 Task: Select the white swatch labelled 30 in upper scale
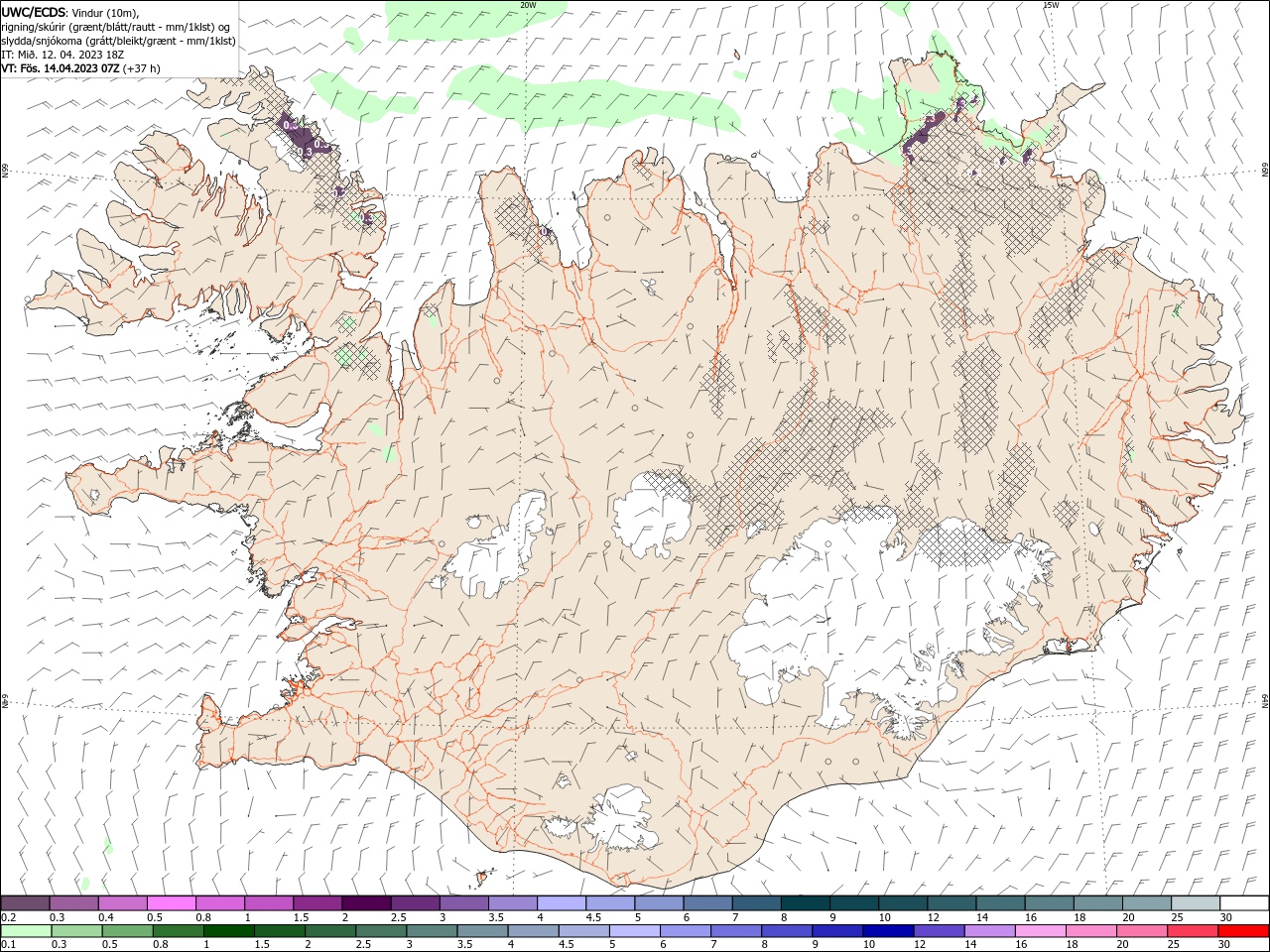coord(1244,902)
